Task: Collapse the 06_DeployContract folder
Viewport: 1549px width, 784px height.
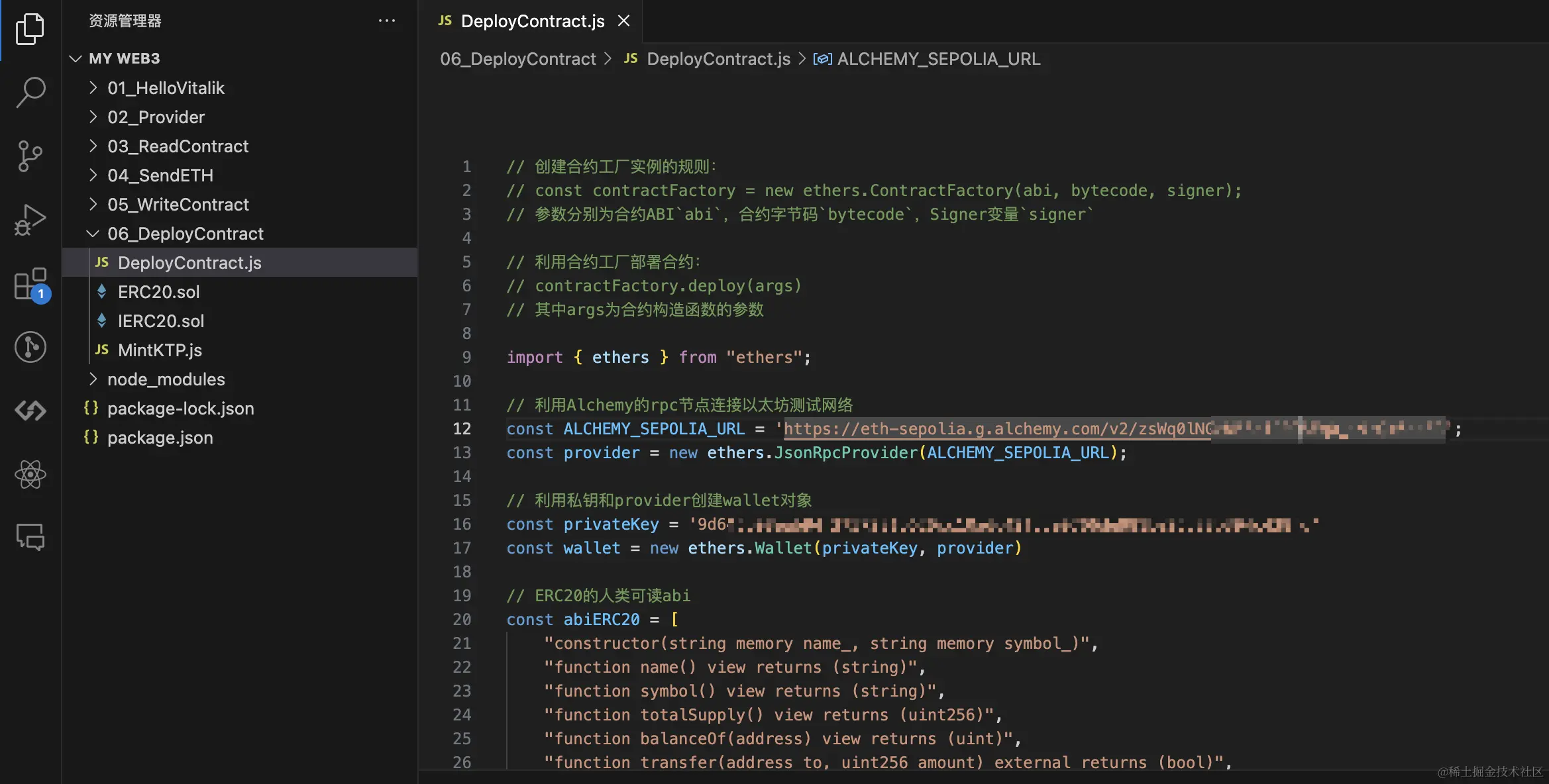Action: (185, 234)
